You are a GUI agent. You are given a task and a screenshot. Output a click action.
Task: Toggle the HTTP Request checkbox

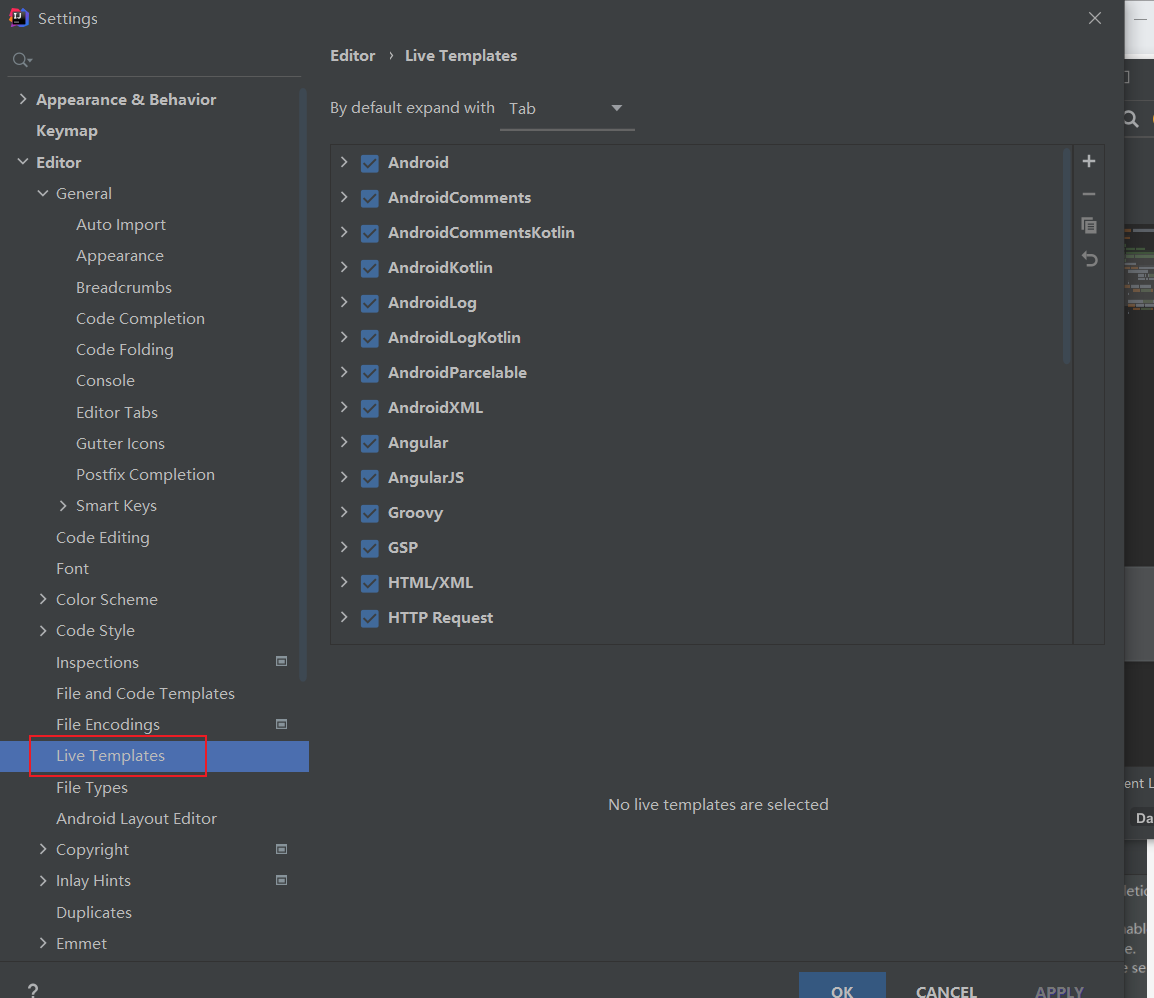(369, 618)
